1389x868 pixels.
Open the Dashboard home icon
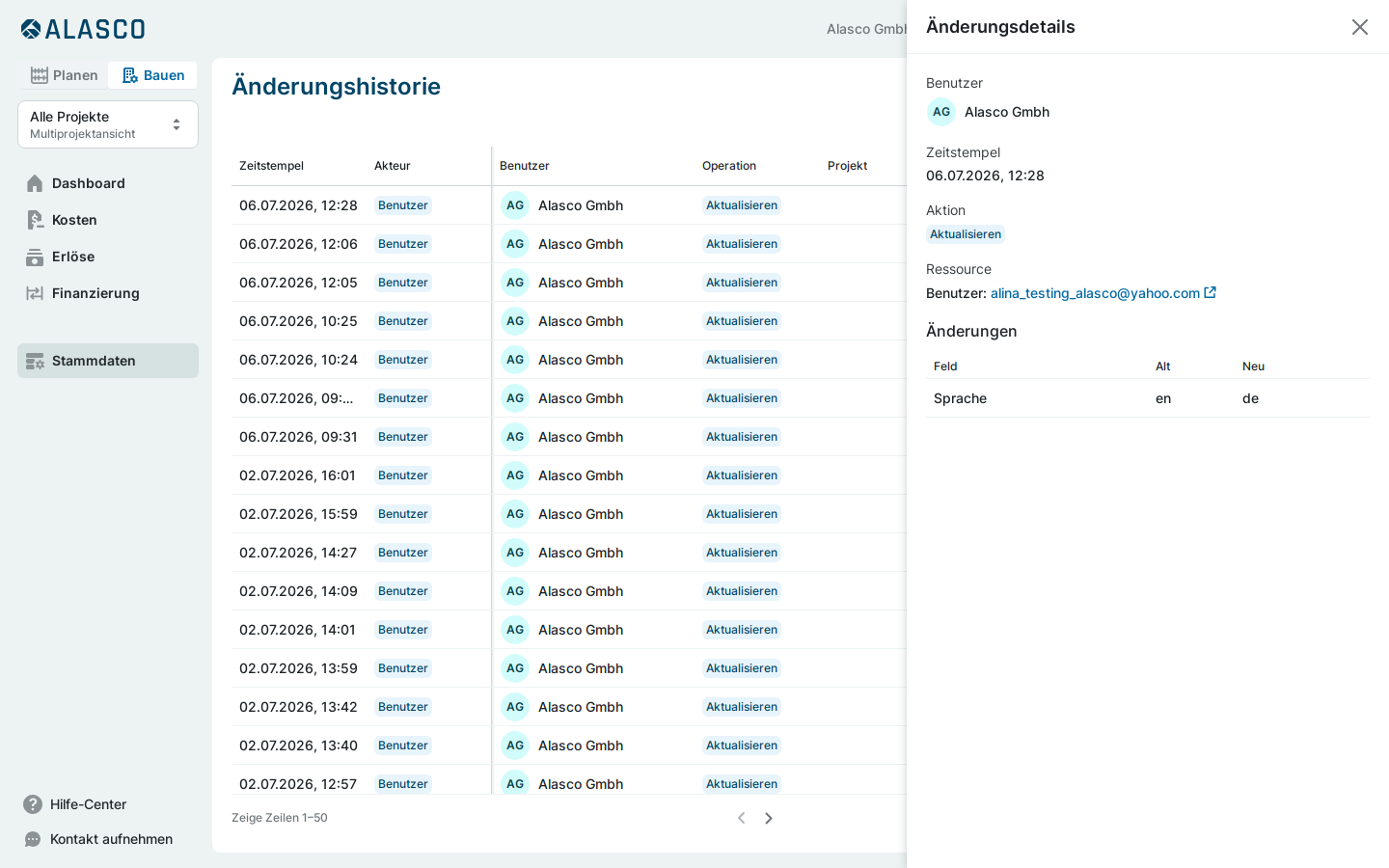(x=35, y=183)
